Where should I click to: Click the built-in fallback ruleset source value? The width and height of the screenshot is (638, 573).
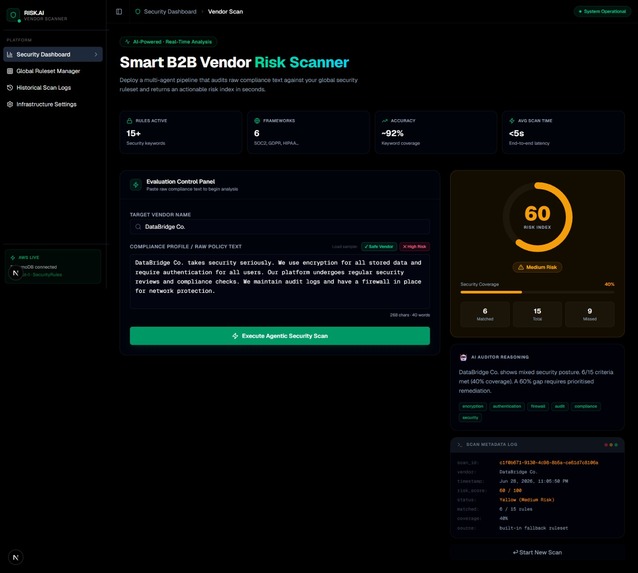click(533, 528)
